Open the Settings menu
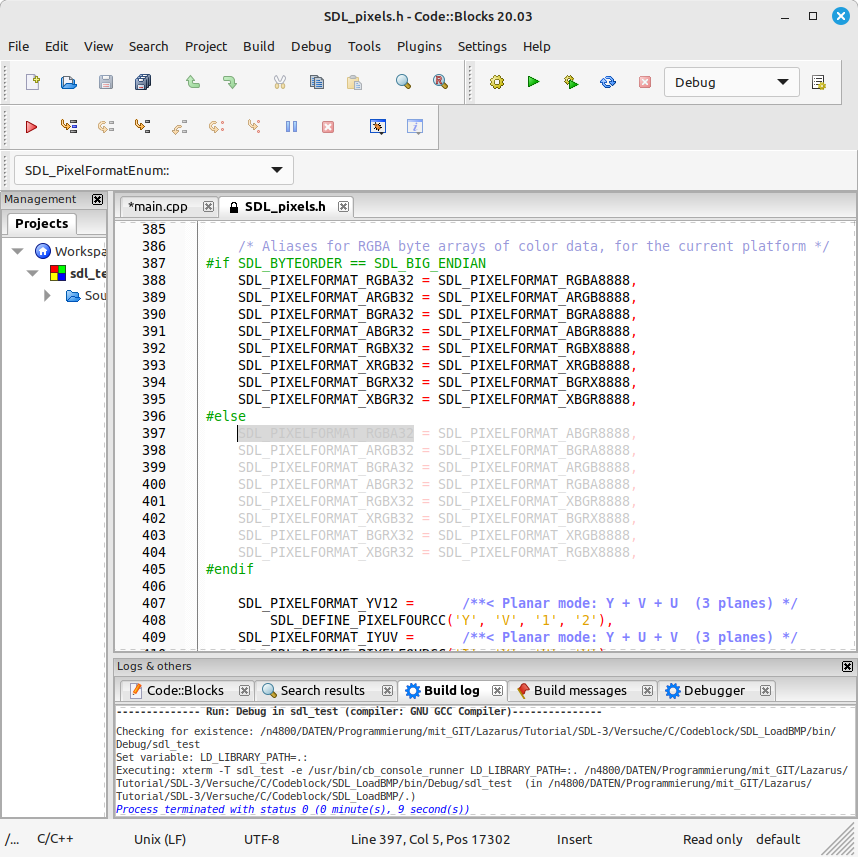 point(482,47)
